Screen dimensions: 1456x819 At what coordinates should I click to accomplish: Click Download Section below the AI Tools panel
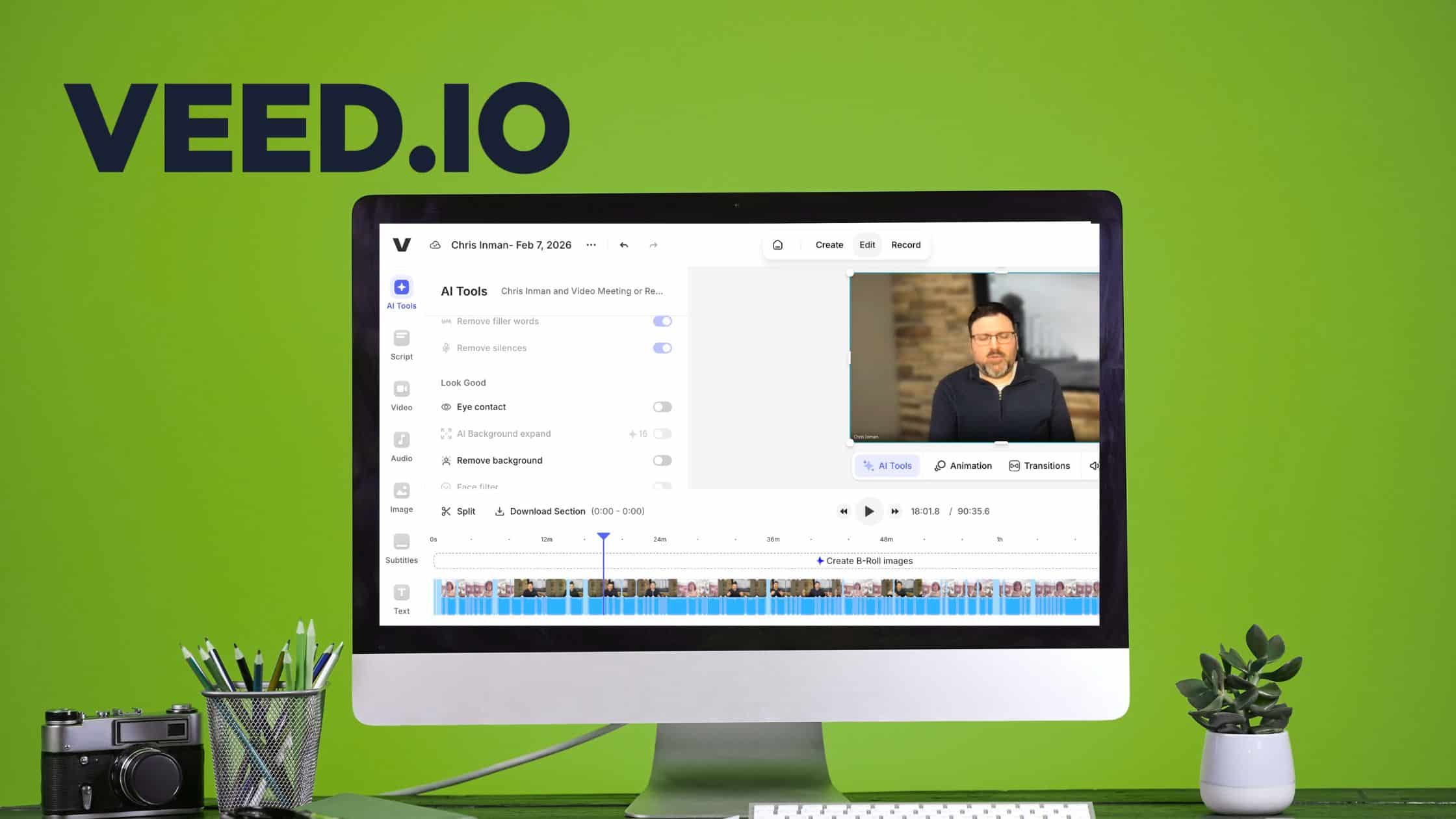point(547,511)
